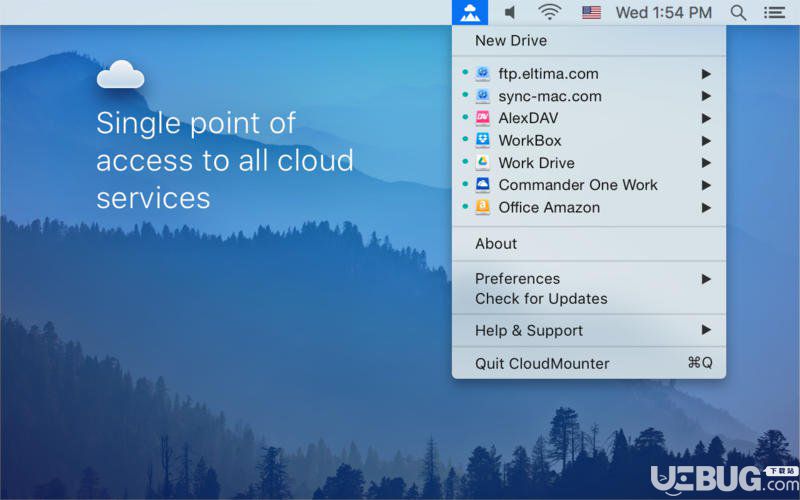Expand the Work Drive submenu arrow
This screenshot has height=500, width=800.
coord(706,163)
